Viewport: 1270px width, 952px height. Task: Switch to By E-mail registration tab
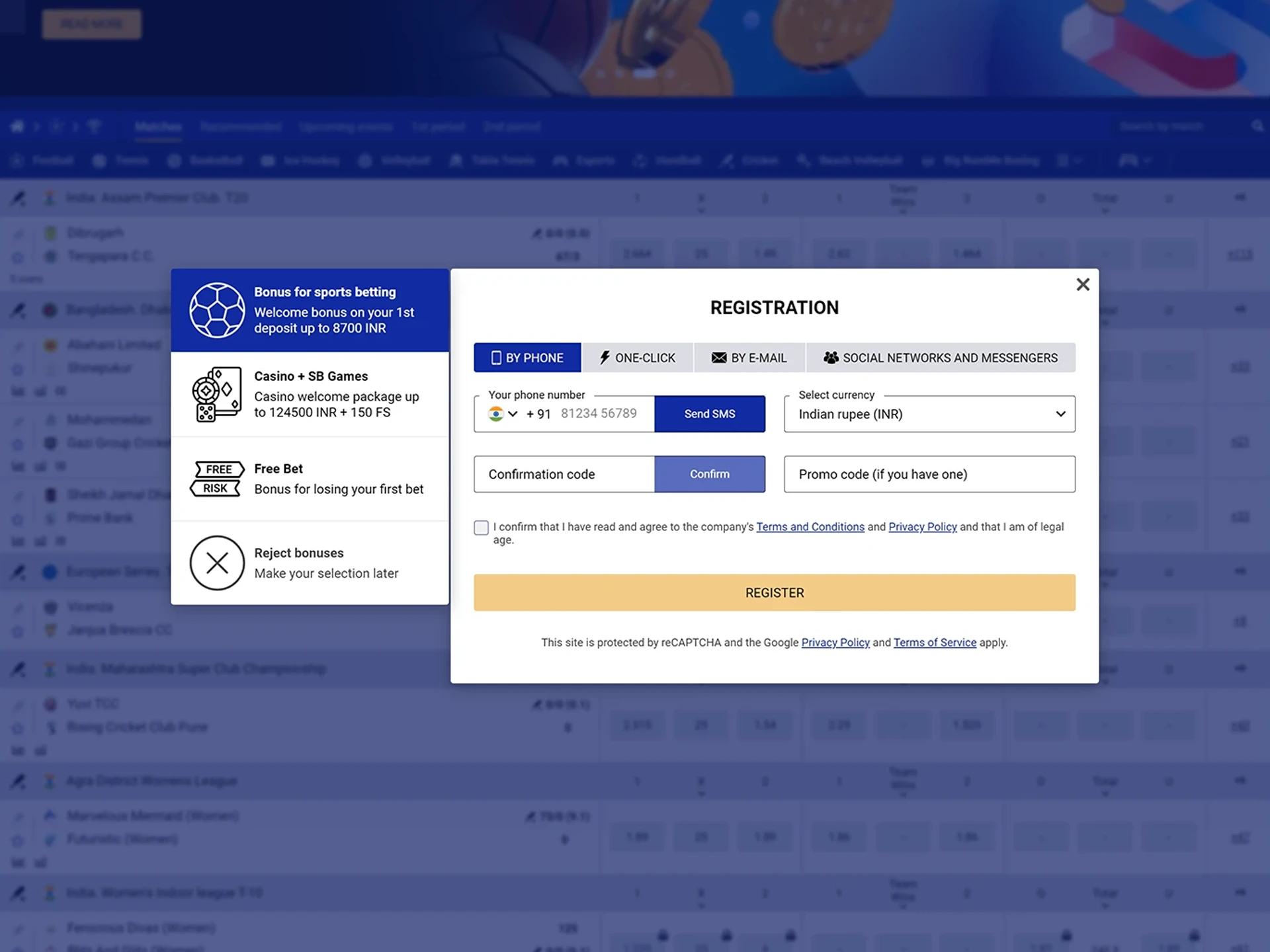pos(749,358)
